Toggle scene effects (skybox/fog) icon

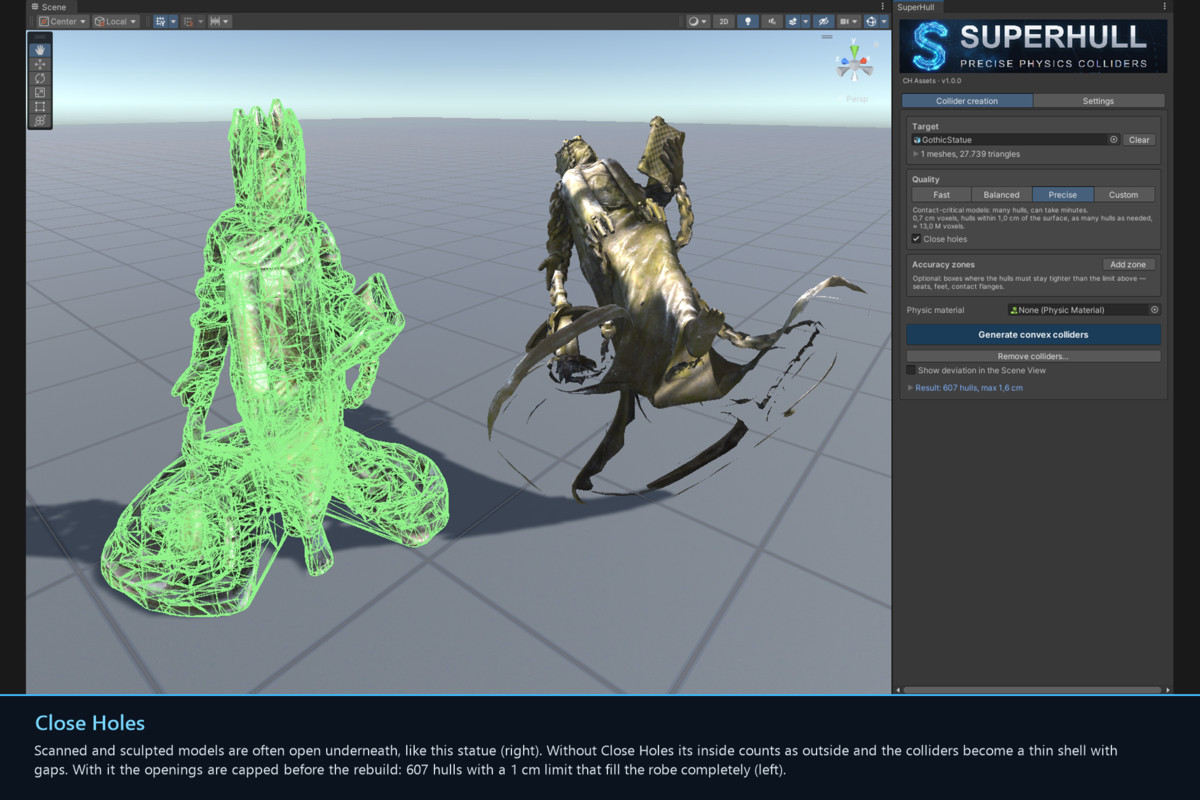point(792,21)
